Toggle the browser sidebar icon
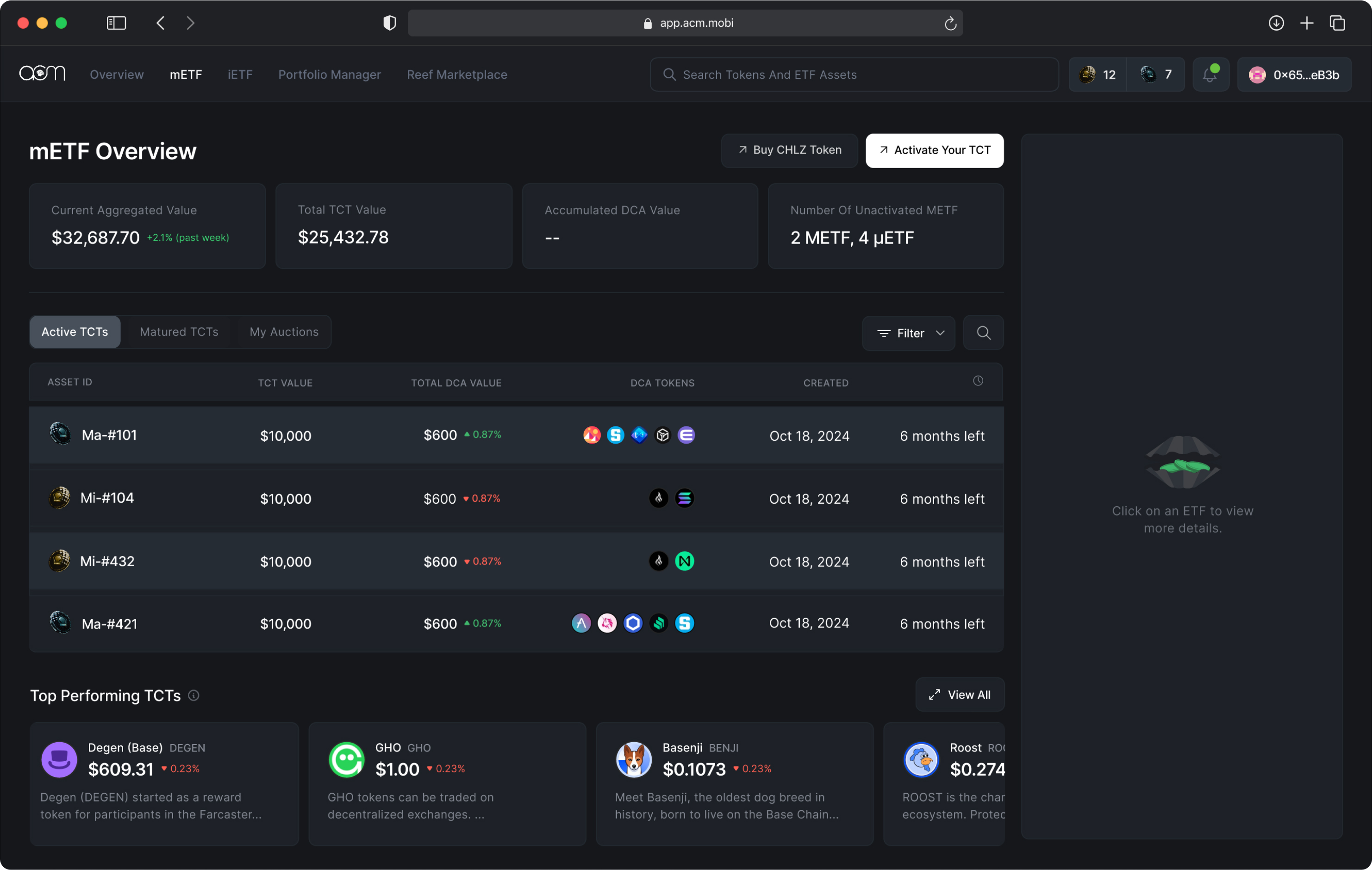Image resolution: width=1372 pixels, height=870 pixels. click(x=116, y=23)
